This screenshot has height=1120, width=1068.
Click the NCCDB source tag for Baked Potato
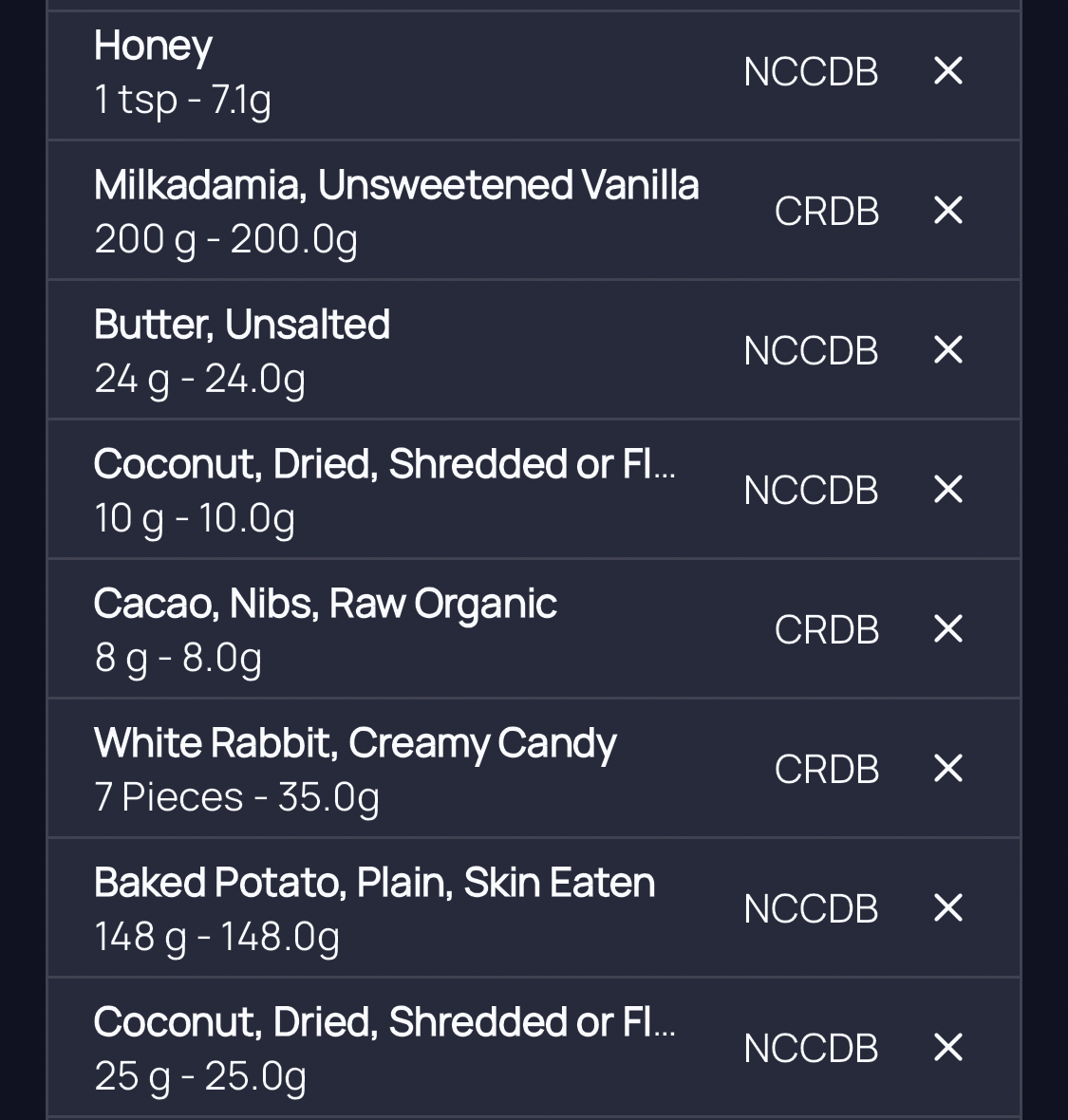811,908
